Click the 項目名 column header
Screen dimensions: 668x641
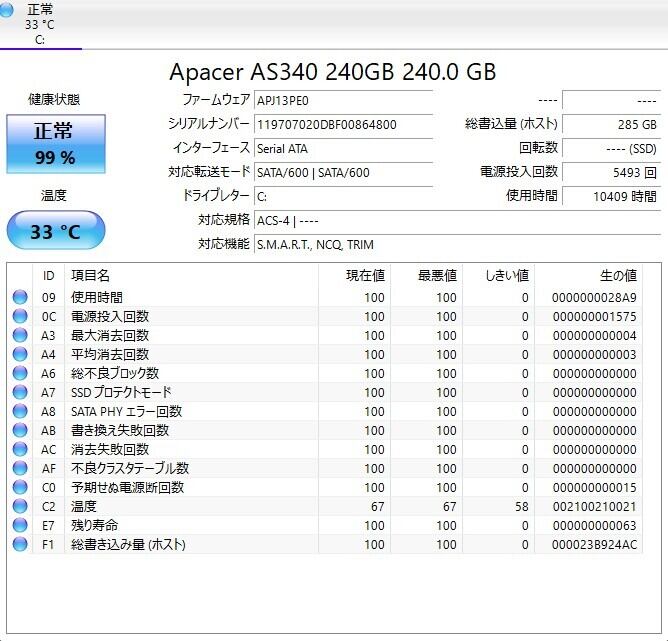click(x=191, y=276)
